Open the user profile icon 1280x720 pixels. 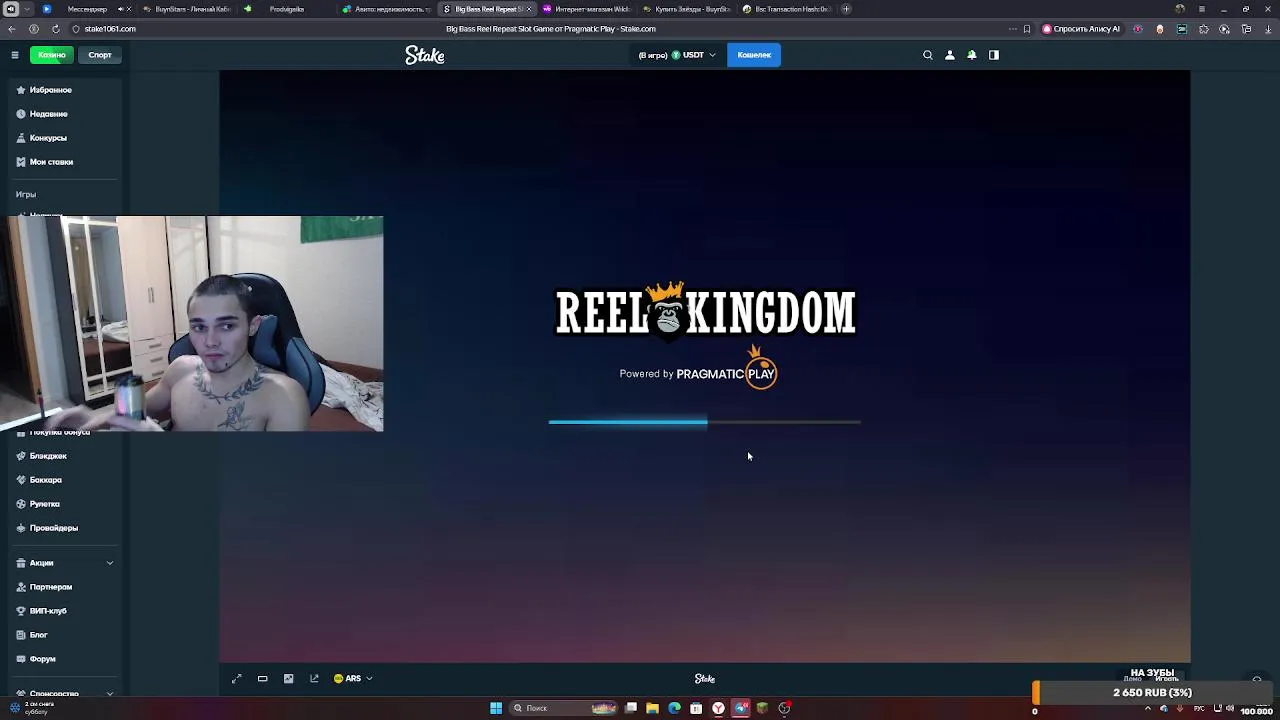tap(950, 55)
